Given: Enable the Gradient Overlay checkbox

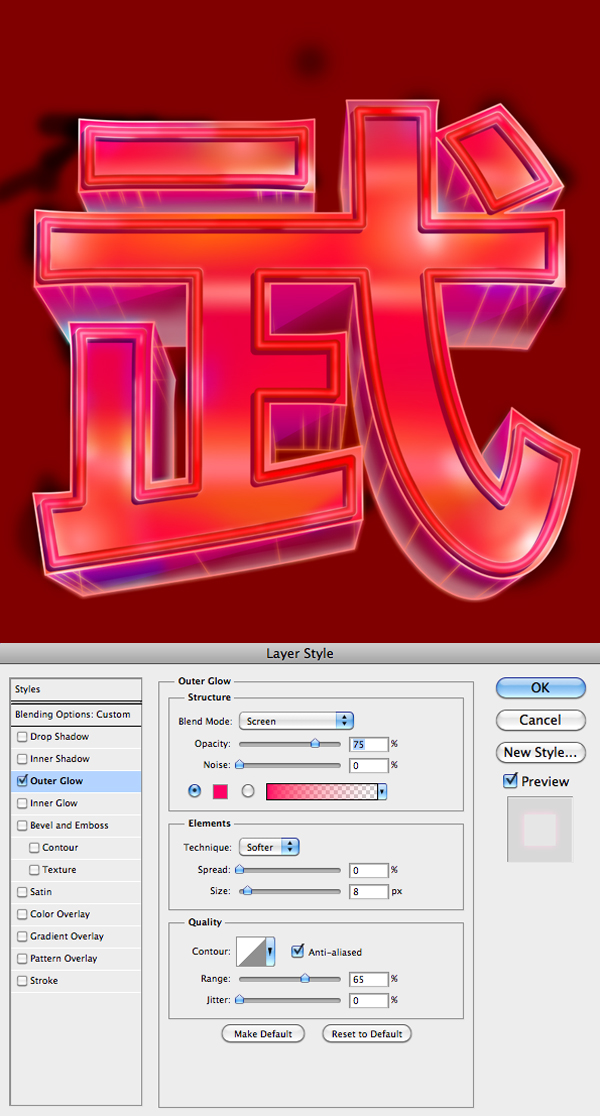Looking at the screenshot, I should (23, 936).
